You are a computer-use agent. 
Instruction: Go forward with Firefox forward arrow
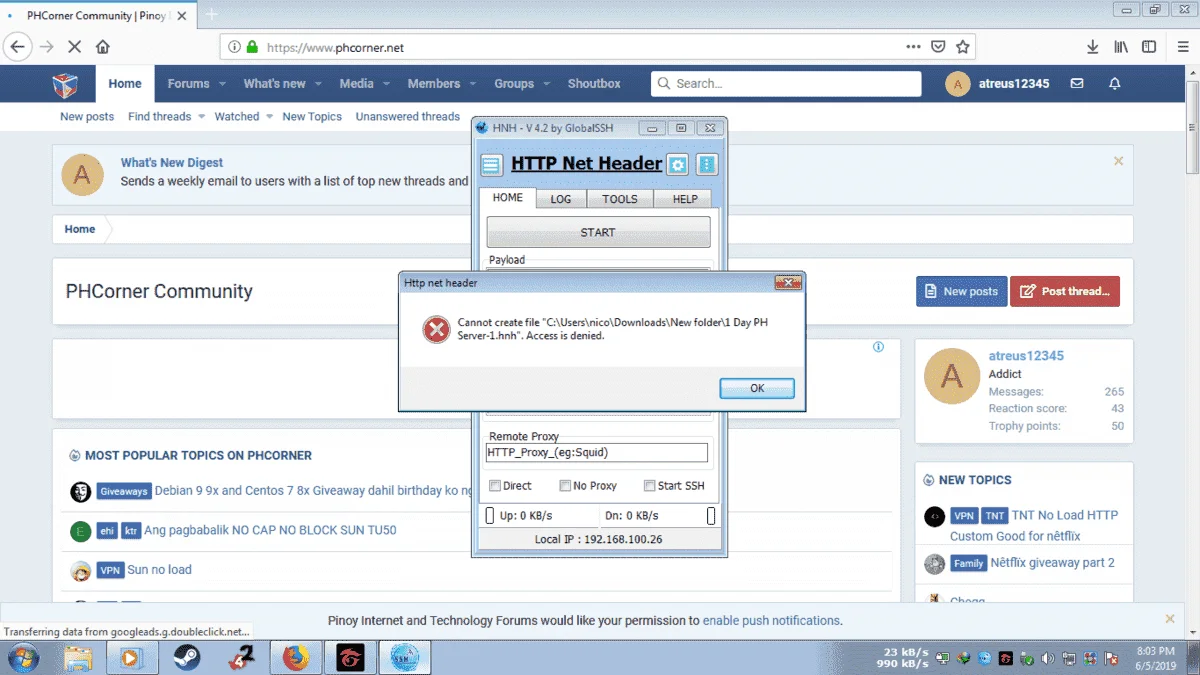point(47,47)
